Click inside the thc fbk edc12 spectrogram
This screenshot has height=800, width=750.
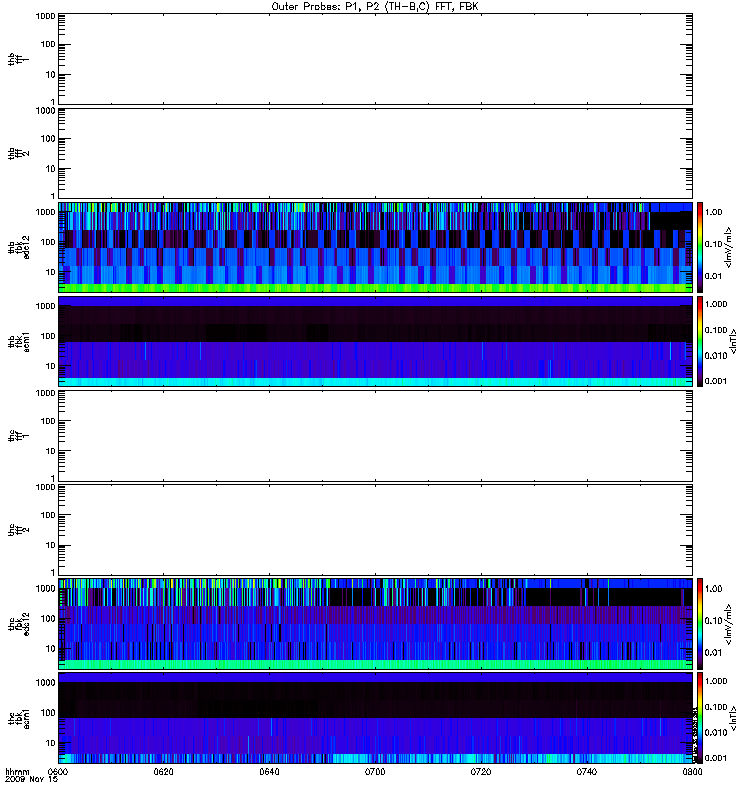375,623
